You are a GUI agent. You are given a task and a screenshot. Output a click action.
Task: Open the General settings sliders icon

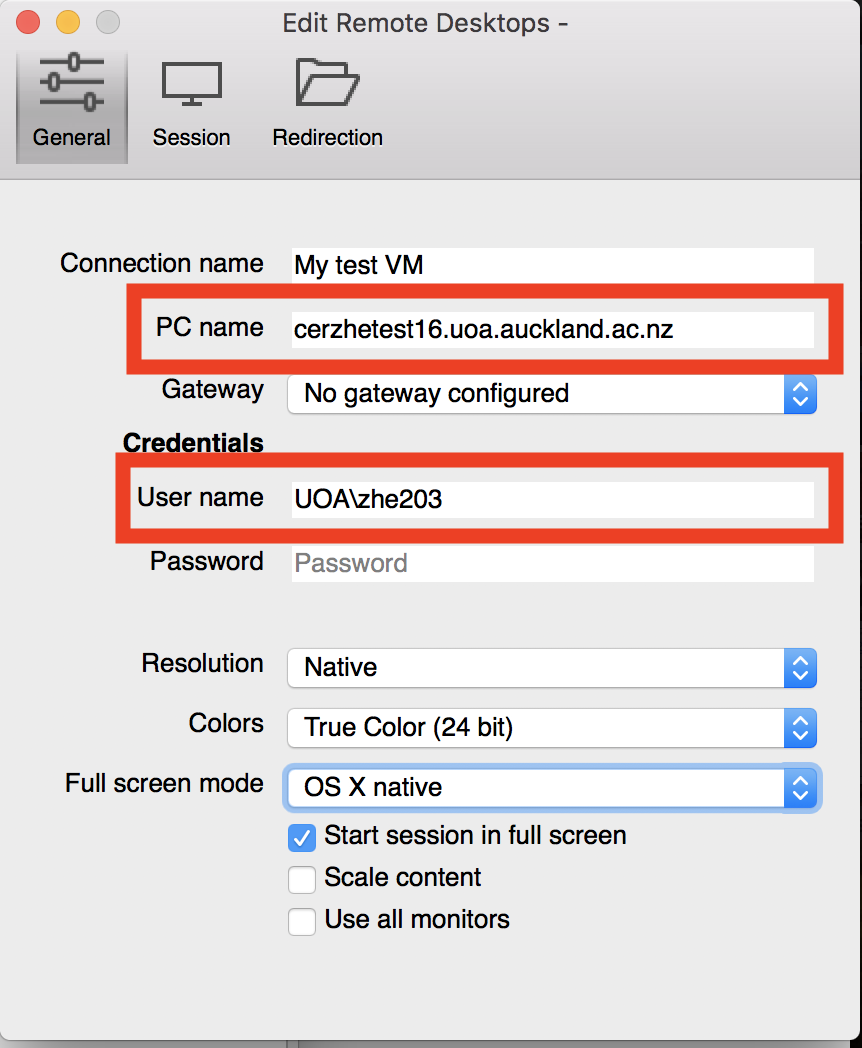click(71, 82)
